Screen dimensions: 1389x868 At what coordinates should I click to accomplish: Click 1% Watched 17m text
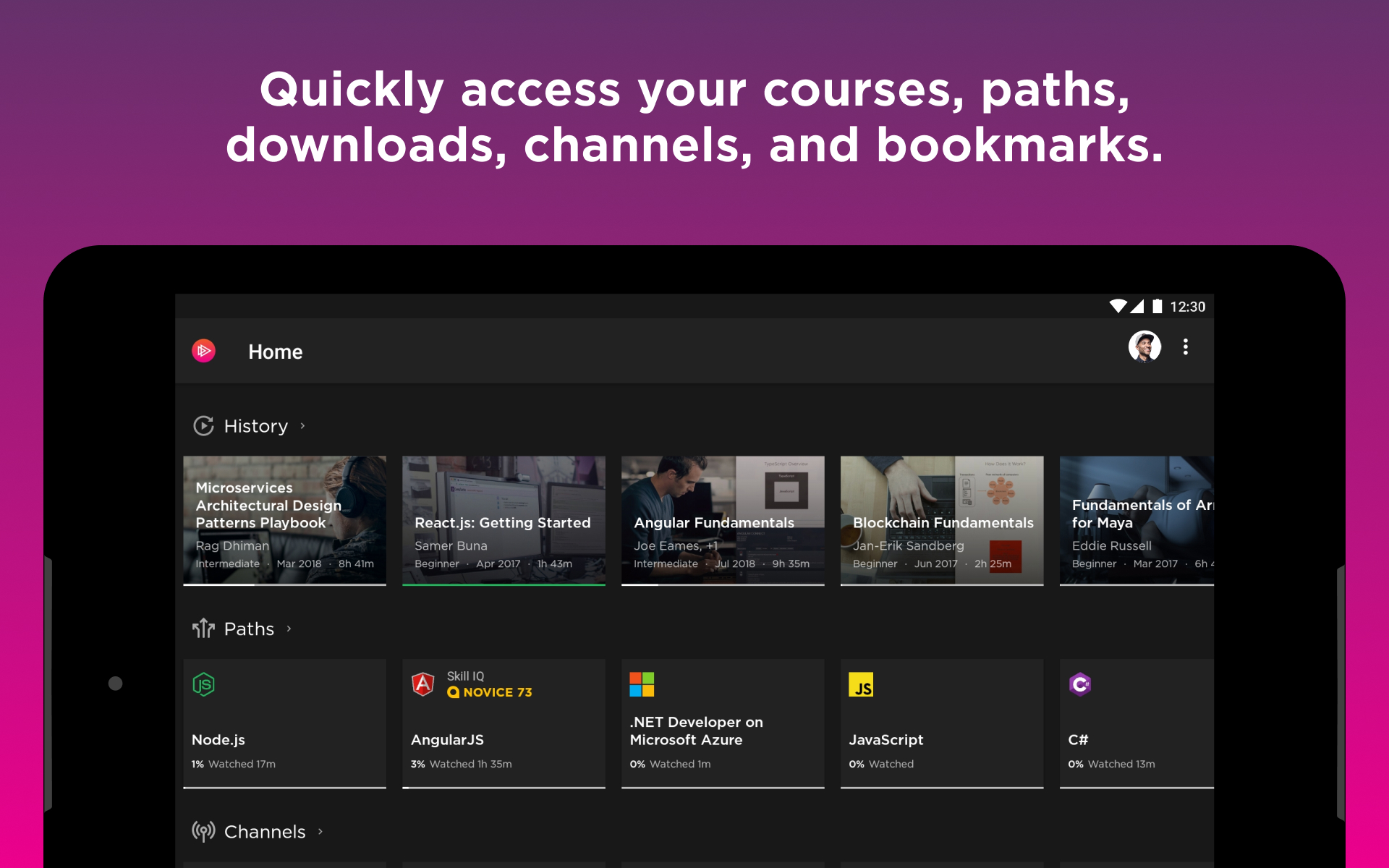click(x=234, y=764)
